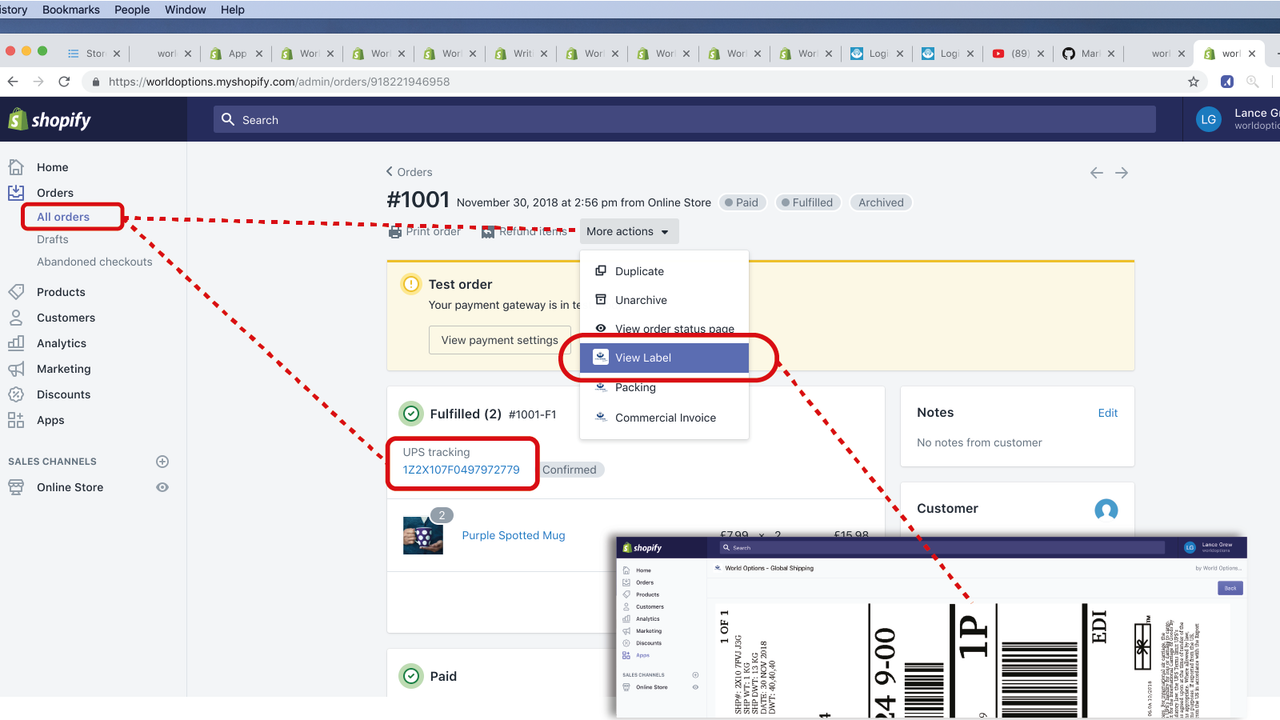The width and height of the screenshot is (1280, 720).
Task: Open Marketing section
Action: pyautogui.click(x=63, y=369)
